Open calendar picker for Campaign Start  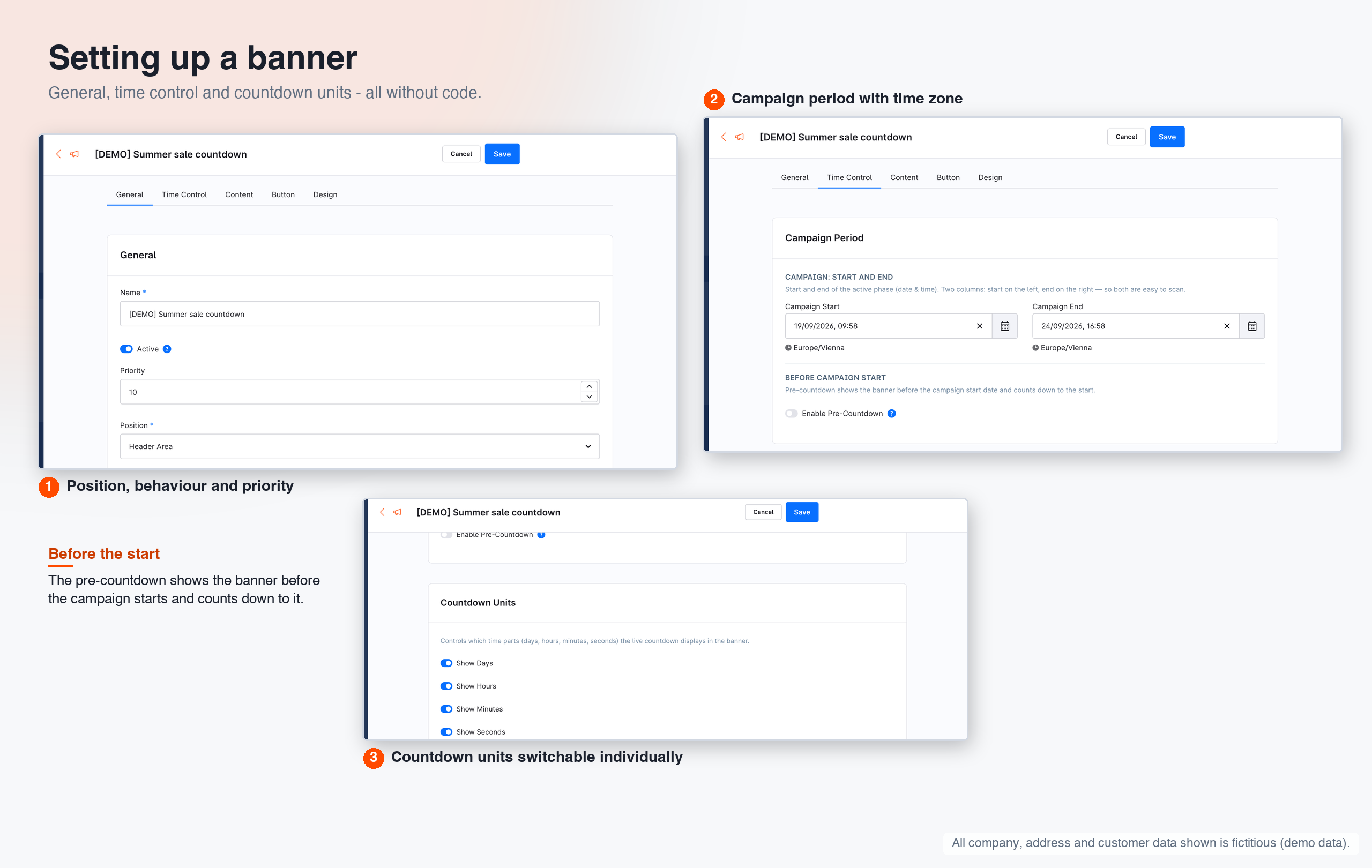point(1005,326)
